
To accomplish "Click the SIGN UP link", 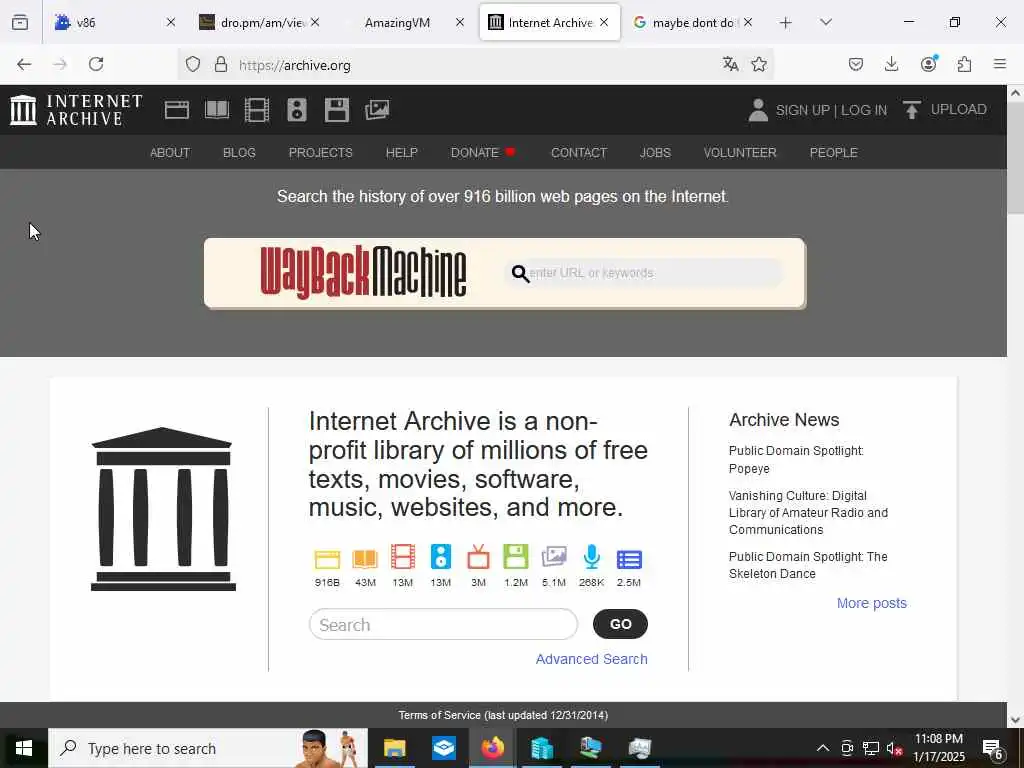I will 803,110.
